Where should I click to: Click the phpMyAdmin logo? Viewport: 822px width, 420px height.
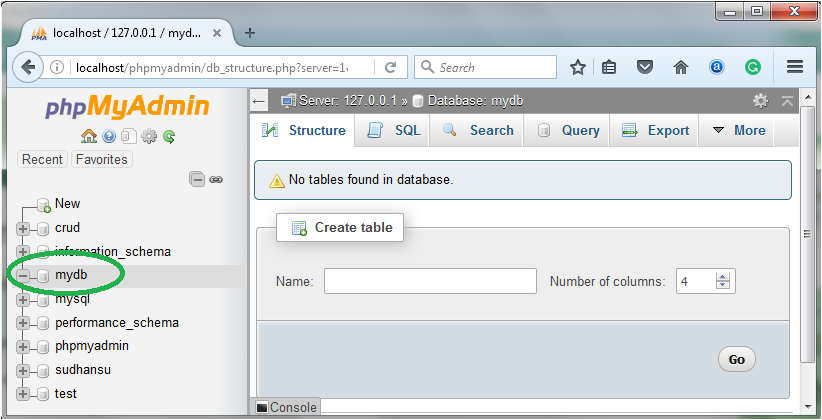[x=127, y=107]
